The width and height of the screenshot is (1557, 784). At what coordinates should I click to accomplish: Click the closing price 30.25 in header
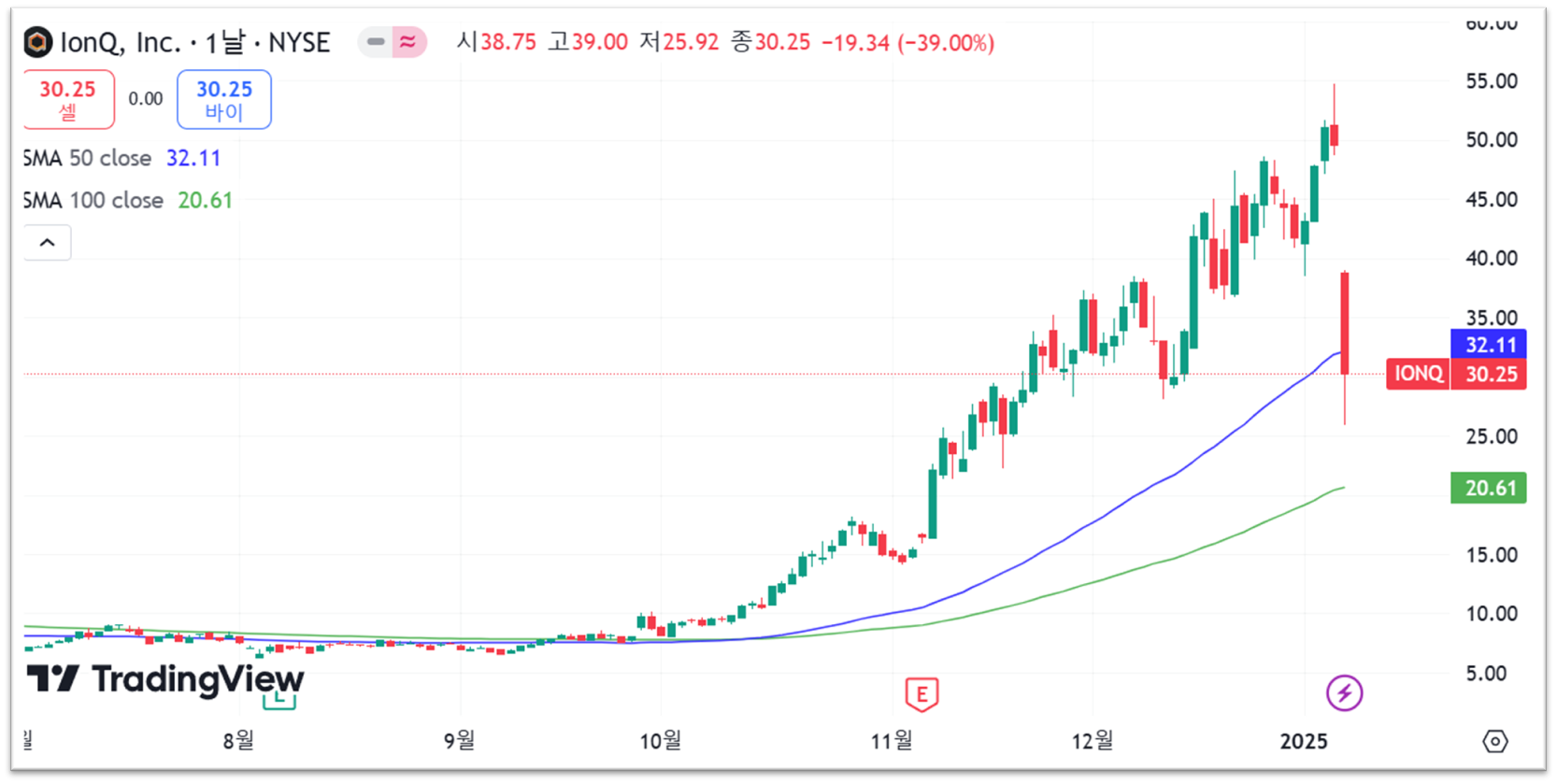coord(782,43)
